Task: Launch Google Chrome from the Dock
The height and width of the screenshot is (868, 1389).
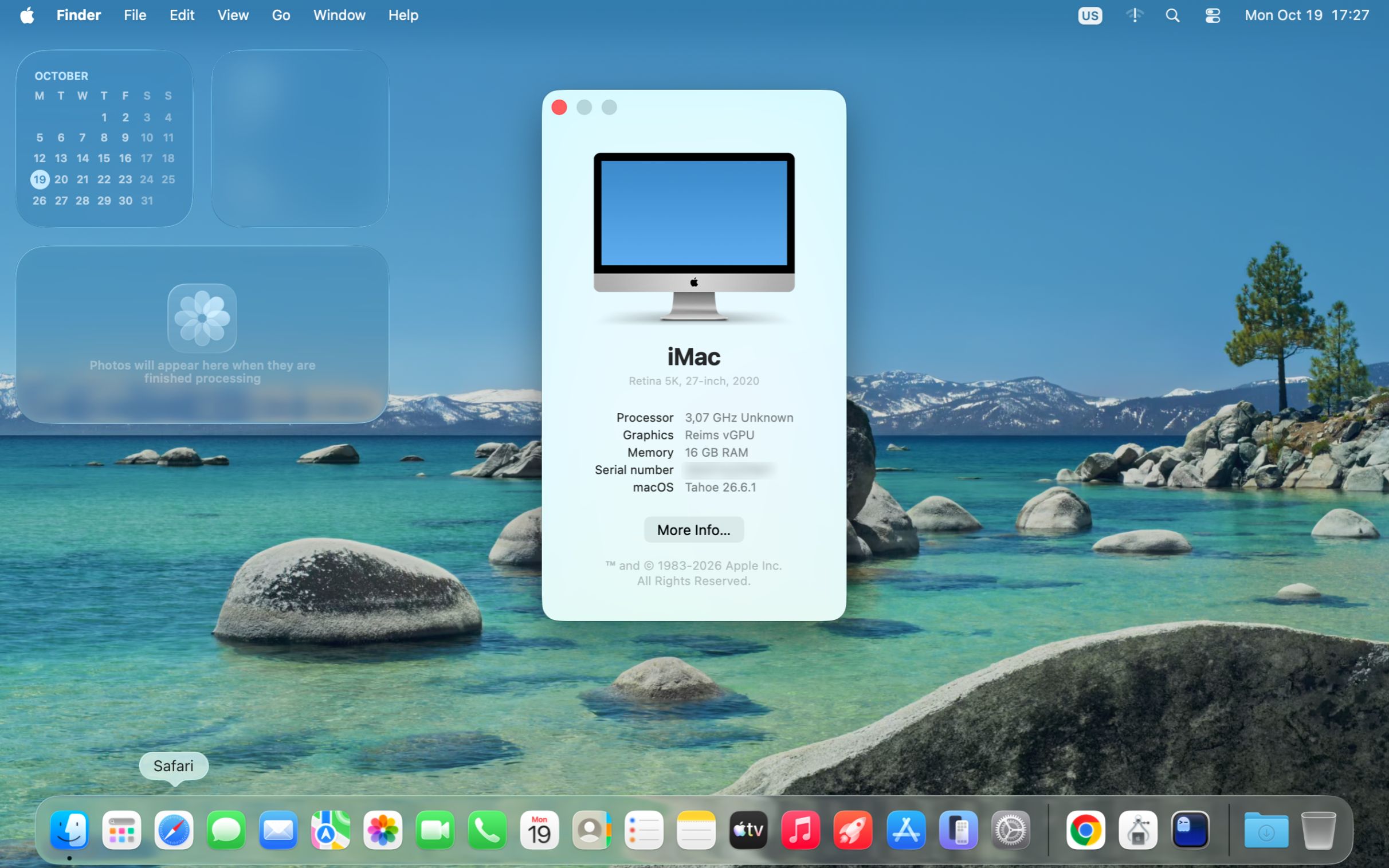Action: tap(1085, 830)
